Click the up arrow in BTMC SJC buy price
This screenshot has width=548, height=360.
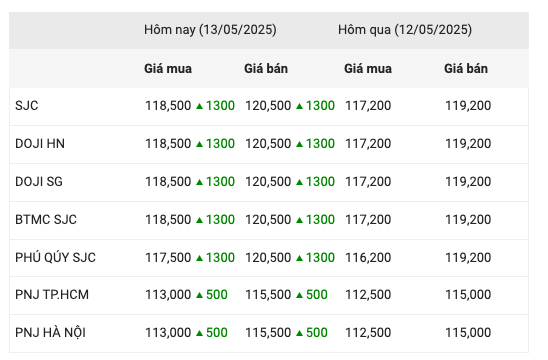(x=200, y=220)
